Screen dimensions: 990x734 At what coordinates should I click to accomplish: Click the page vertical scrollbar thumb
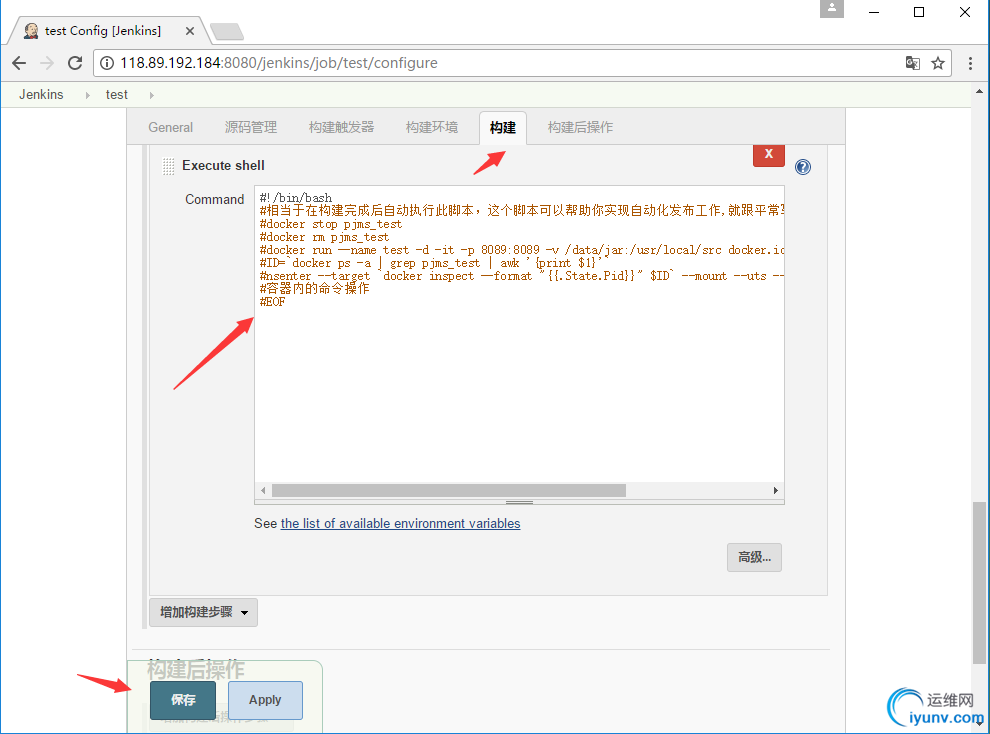979,583
